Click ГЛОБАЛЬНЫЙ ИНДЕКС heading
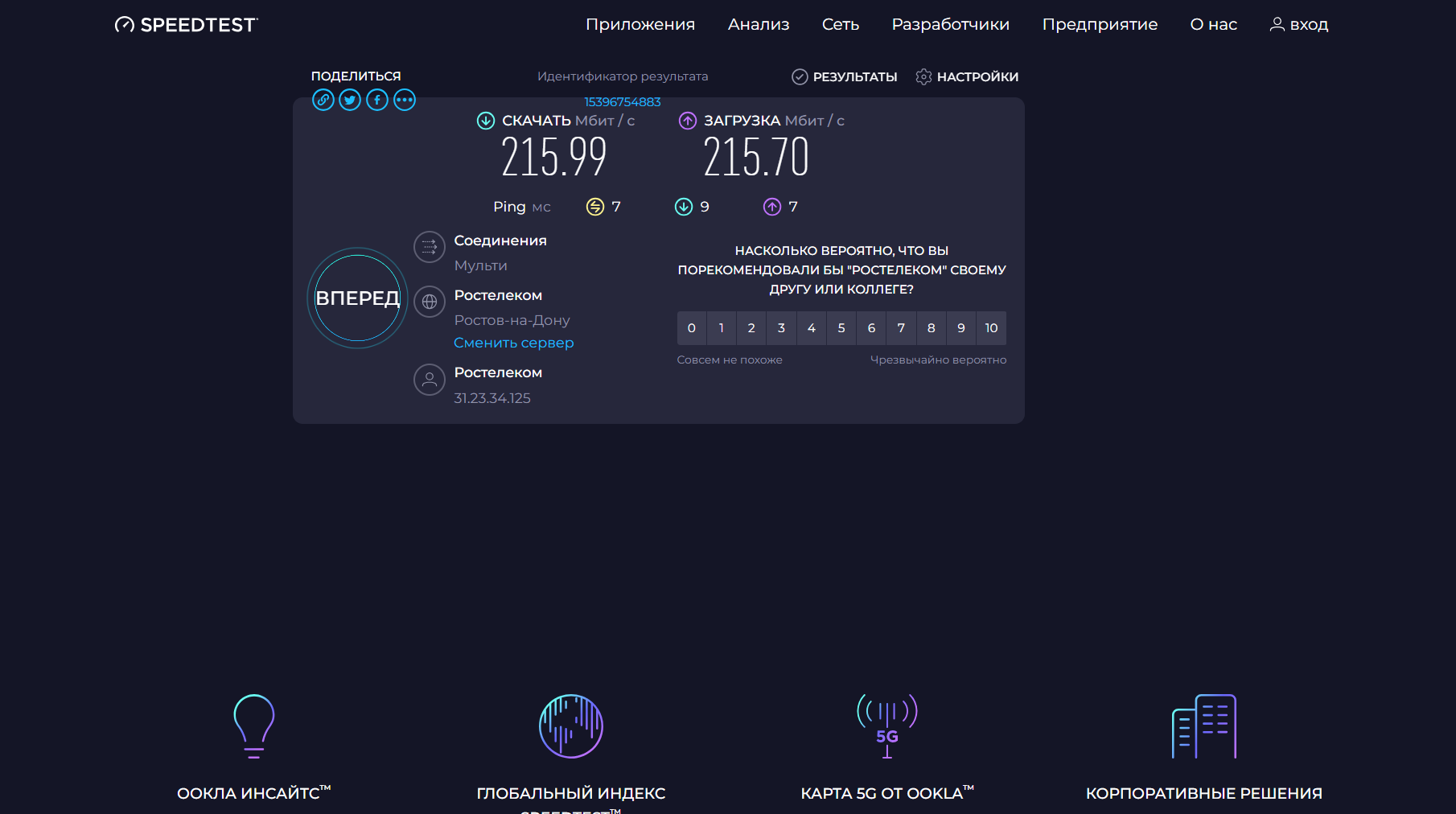 point(571,794)
